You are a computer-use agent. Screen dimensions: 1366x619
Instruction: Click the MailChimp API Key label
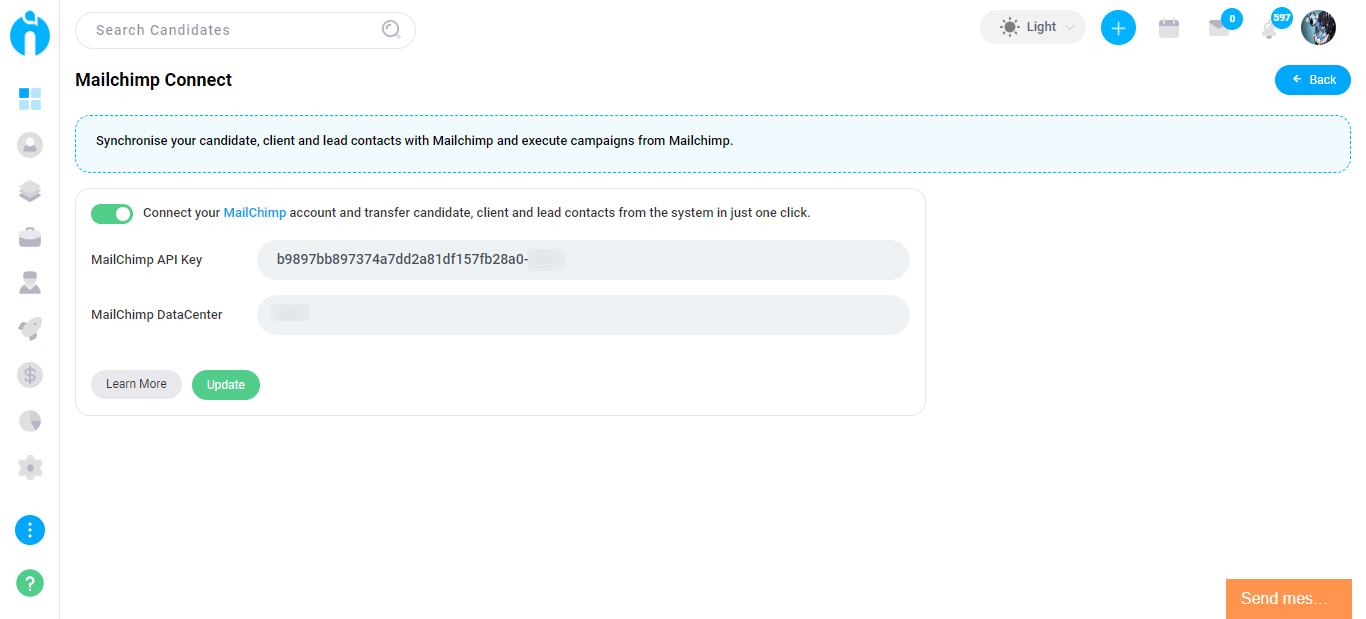coord(147,260)
